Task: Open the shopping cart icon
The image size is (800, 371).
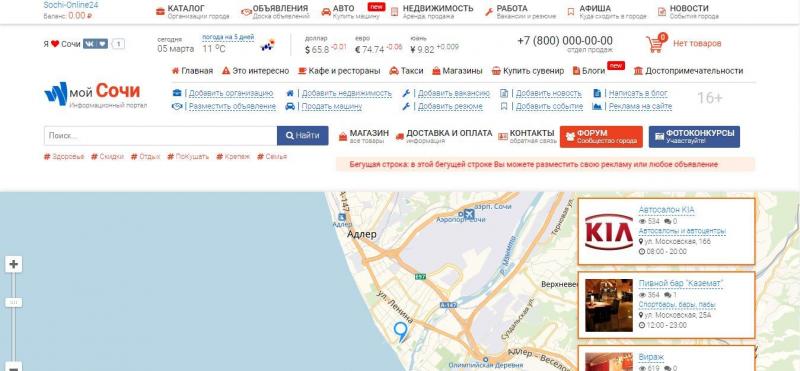Action: pos(656,43)
